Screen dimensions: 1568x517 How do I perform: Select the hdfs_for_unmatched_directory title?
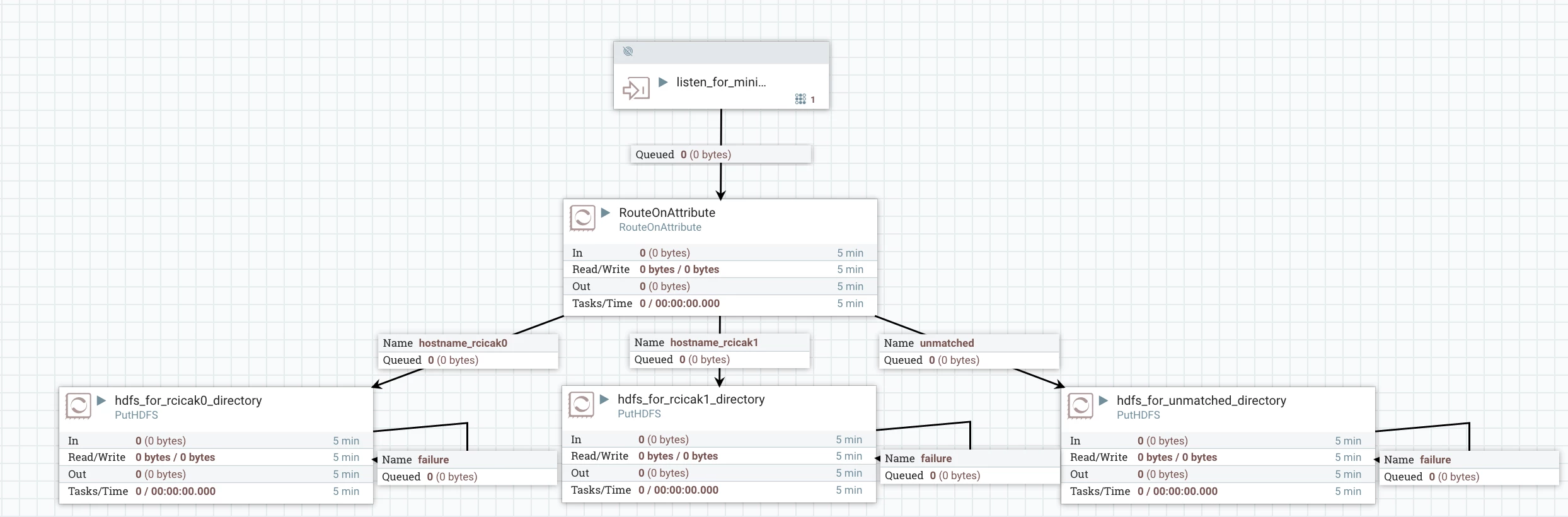[1201, 400]
